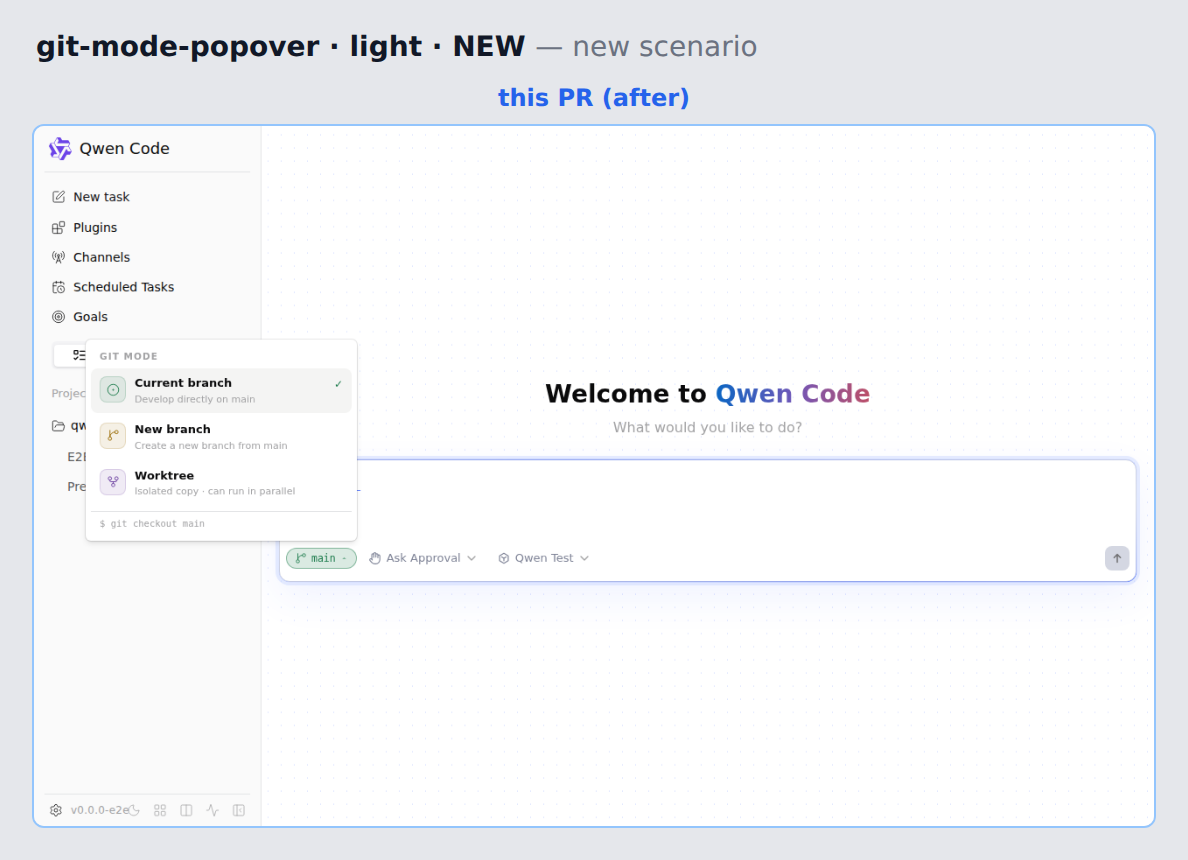Click the '$ git checkout main' command text
1188x860 pixels.
[152, 524]
